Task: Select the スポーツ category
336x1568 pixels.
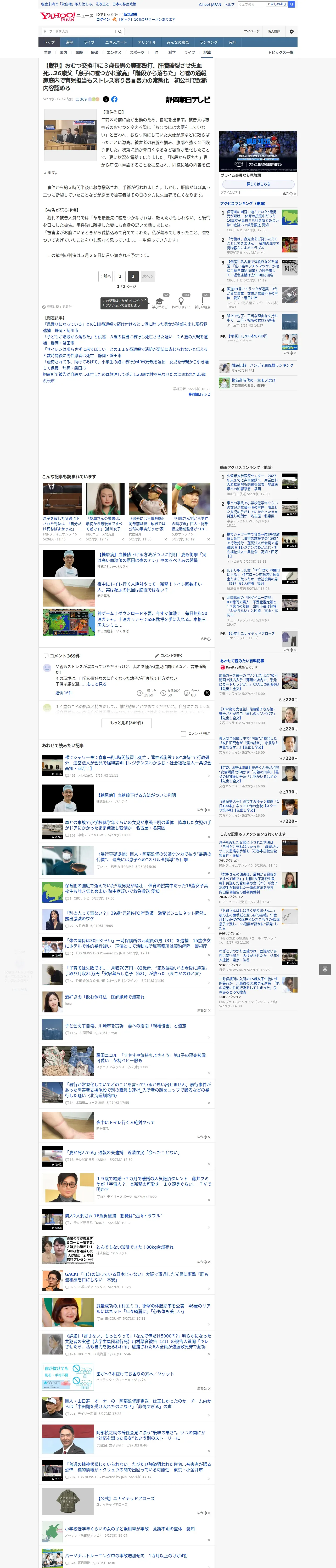Action: click(137, 52)
